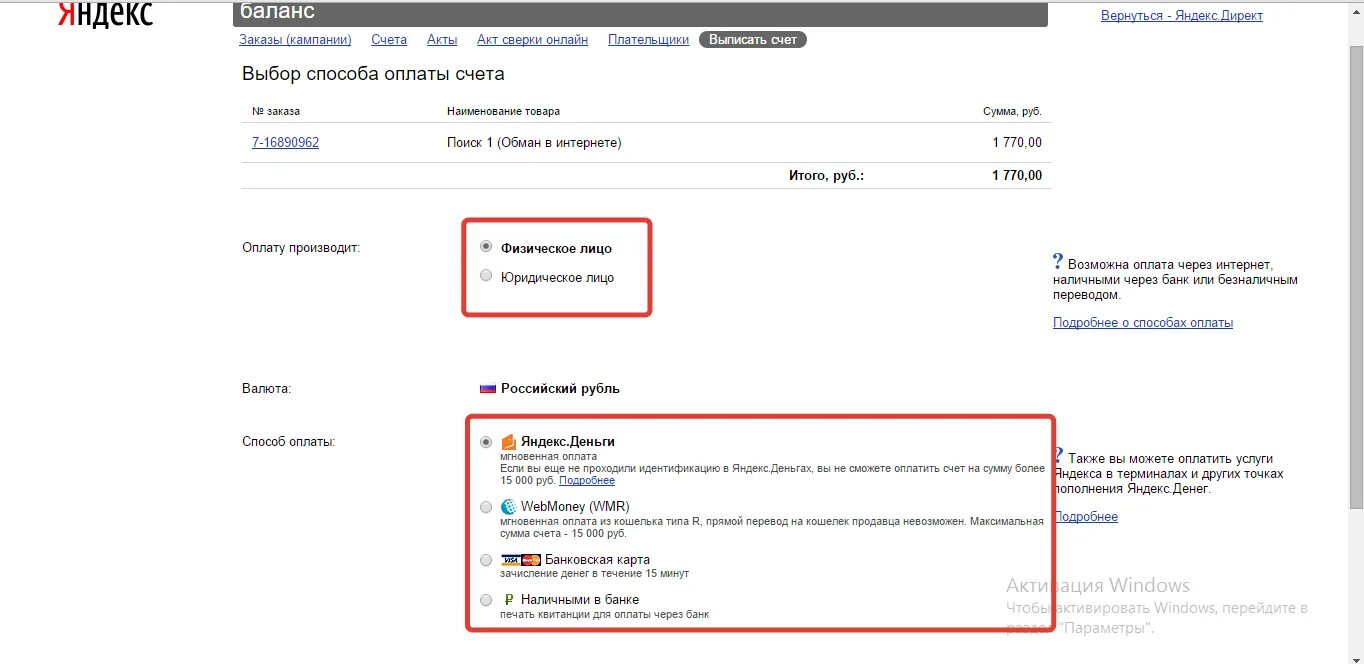This screenshot has height=664, width=1364.
Task: Open Подробнее о способах оплаты link
Action: (x=1143, y=323)
